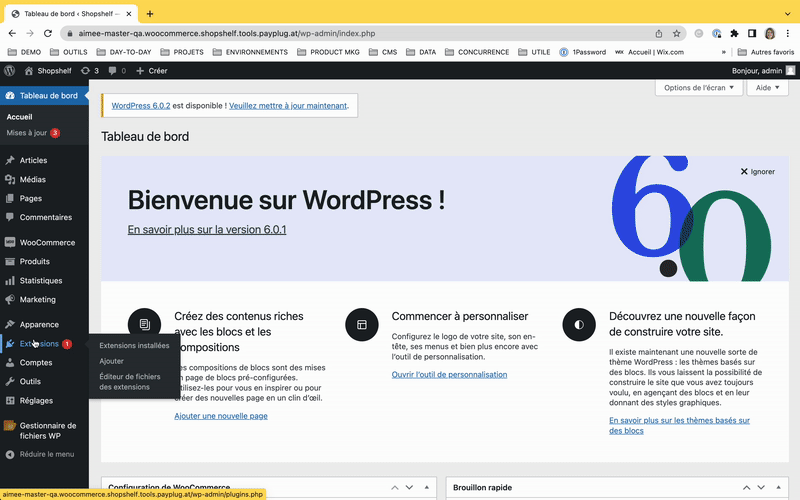Viewport: 800px width, 500px height.
Task: Collapse the sidebar with Réduire le menu
Action: click(x=40, y=454)
